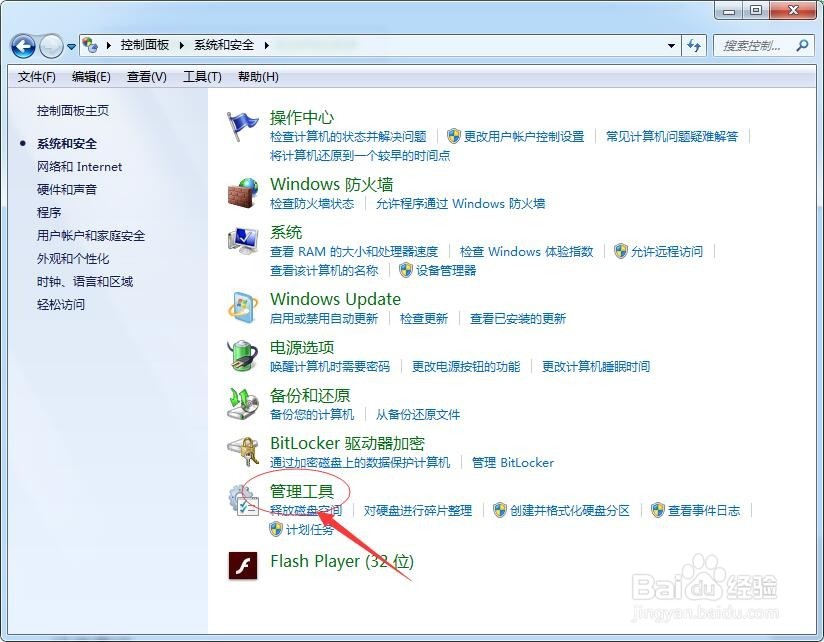
Task: Click the Flash Player red icon
Action: 243,565
